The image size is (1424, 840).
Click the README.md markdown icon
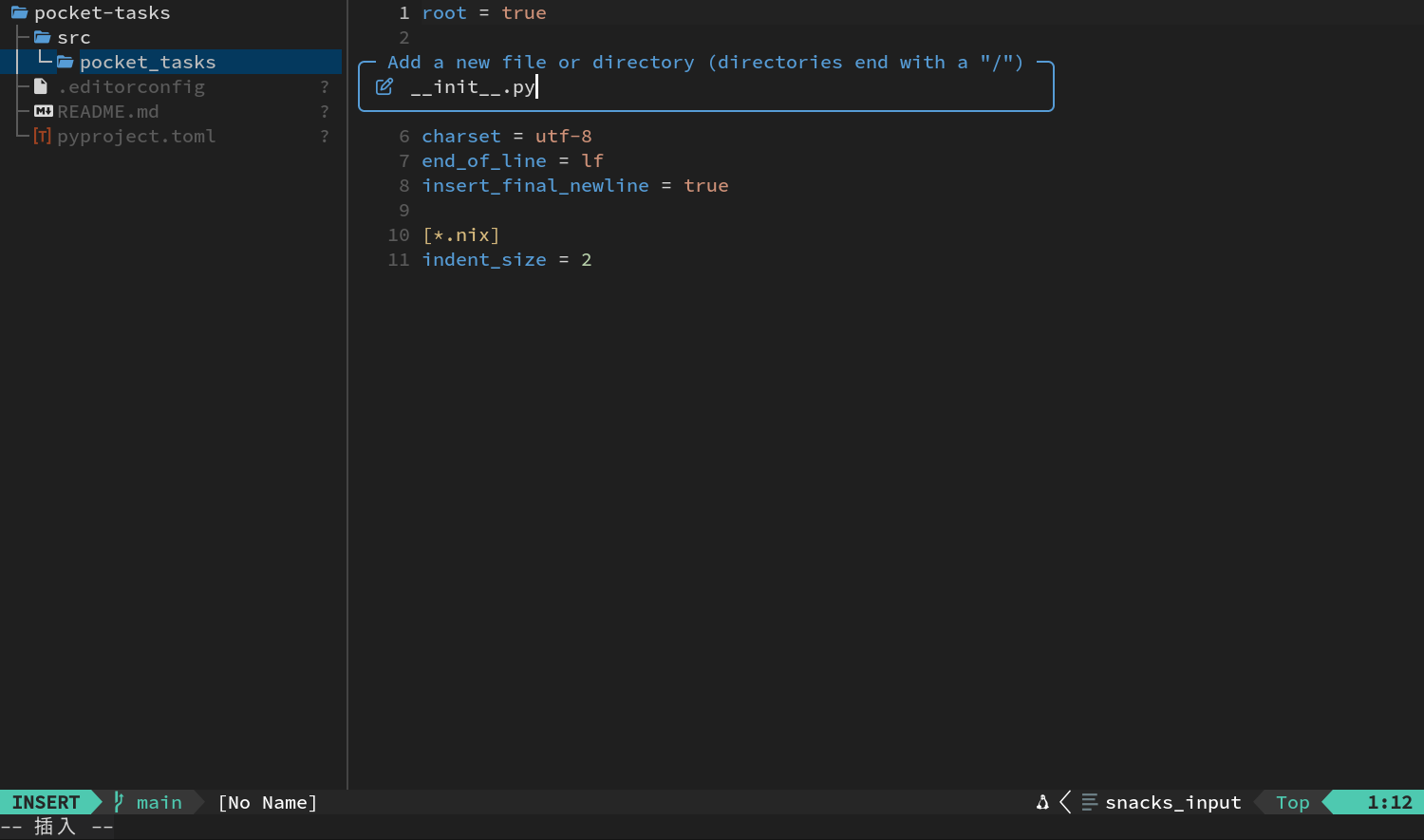[44, 111]
